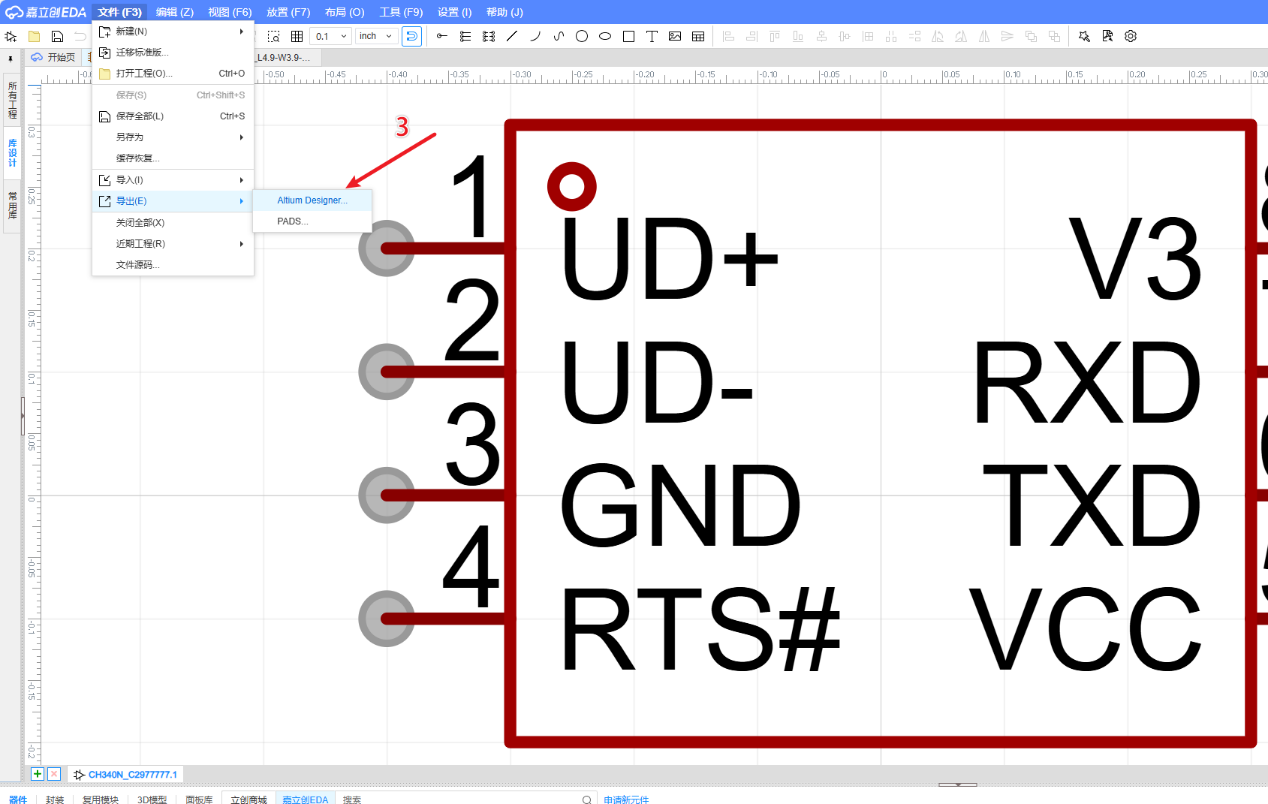
Task: Select the single pin placement tool
Action: pos(442,36)
